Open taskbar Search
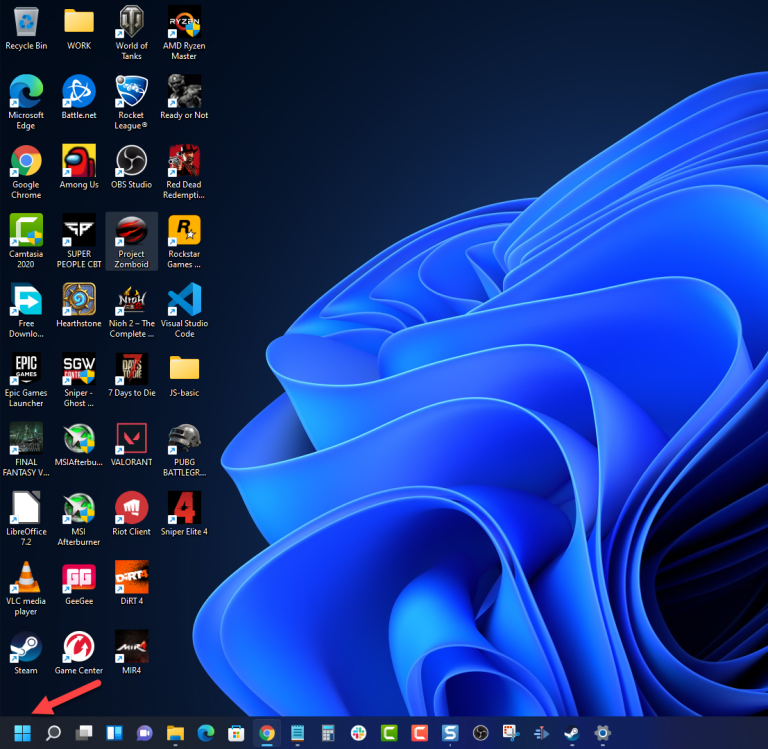The width and height of the screenshot is (768, 749). [x=53, y=733]
